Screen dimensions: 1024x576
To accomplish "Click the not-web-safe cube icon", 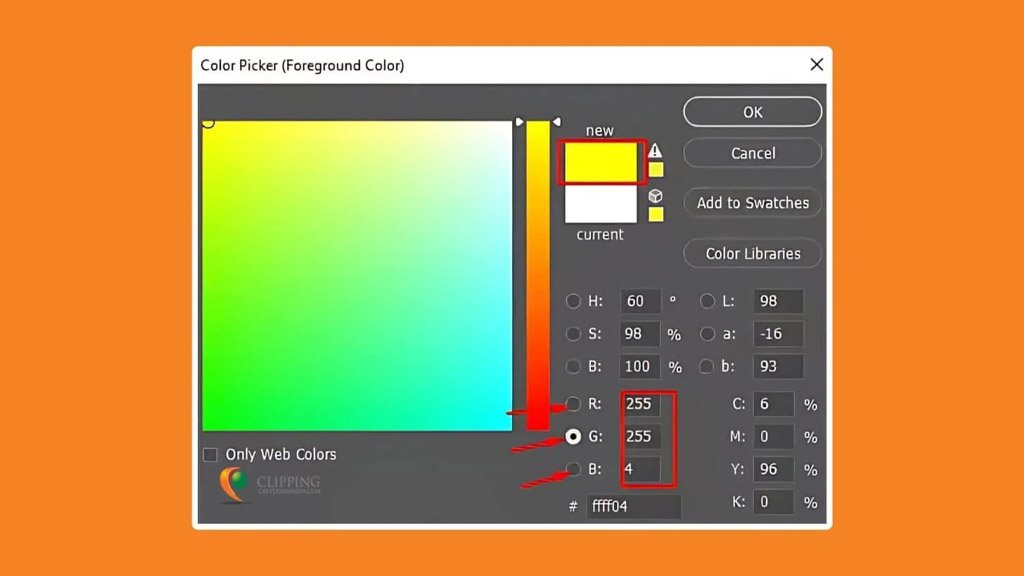I will pyautogui.click(x=655, y=196).
